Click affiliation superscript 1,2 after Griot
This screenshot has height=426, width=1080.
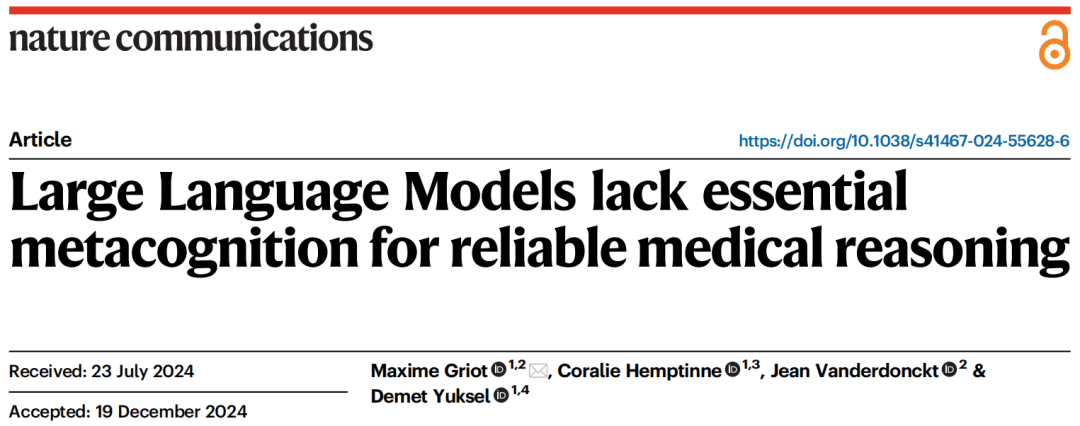click(x=517, y=367)
